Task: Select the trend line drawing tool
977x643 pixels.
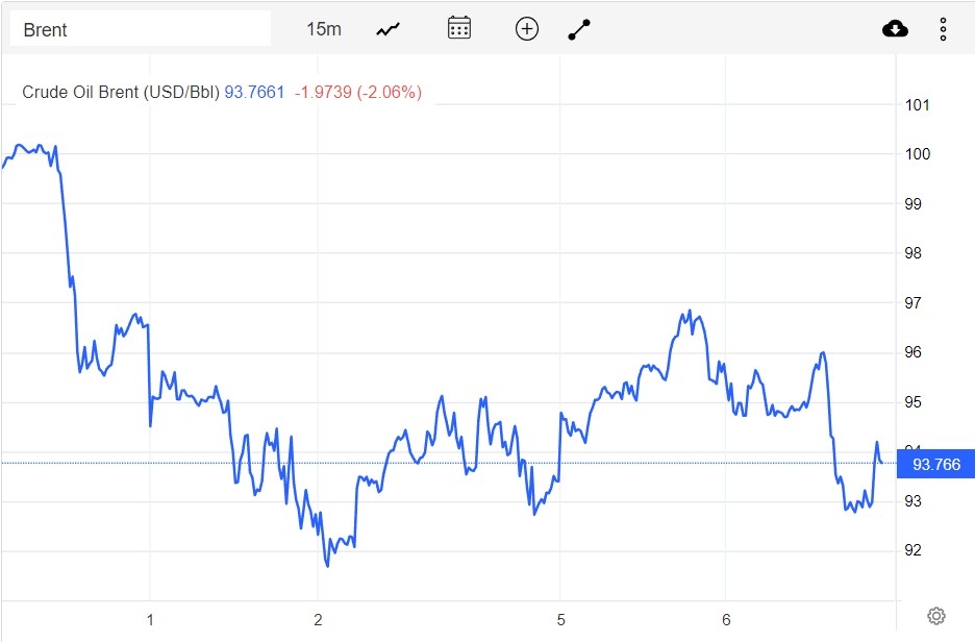Action: (580, 29)
